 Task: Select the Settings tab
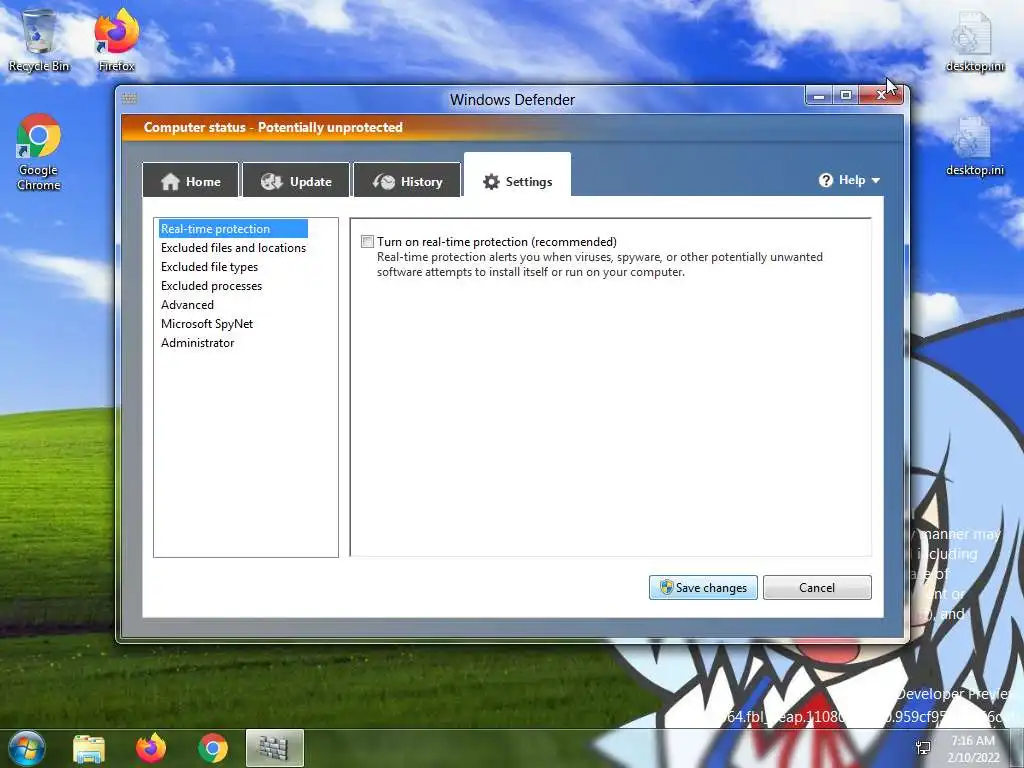[517, 176]
